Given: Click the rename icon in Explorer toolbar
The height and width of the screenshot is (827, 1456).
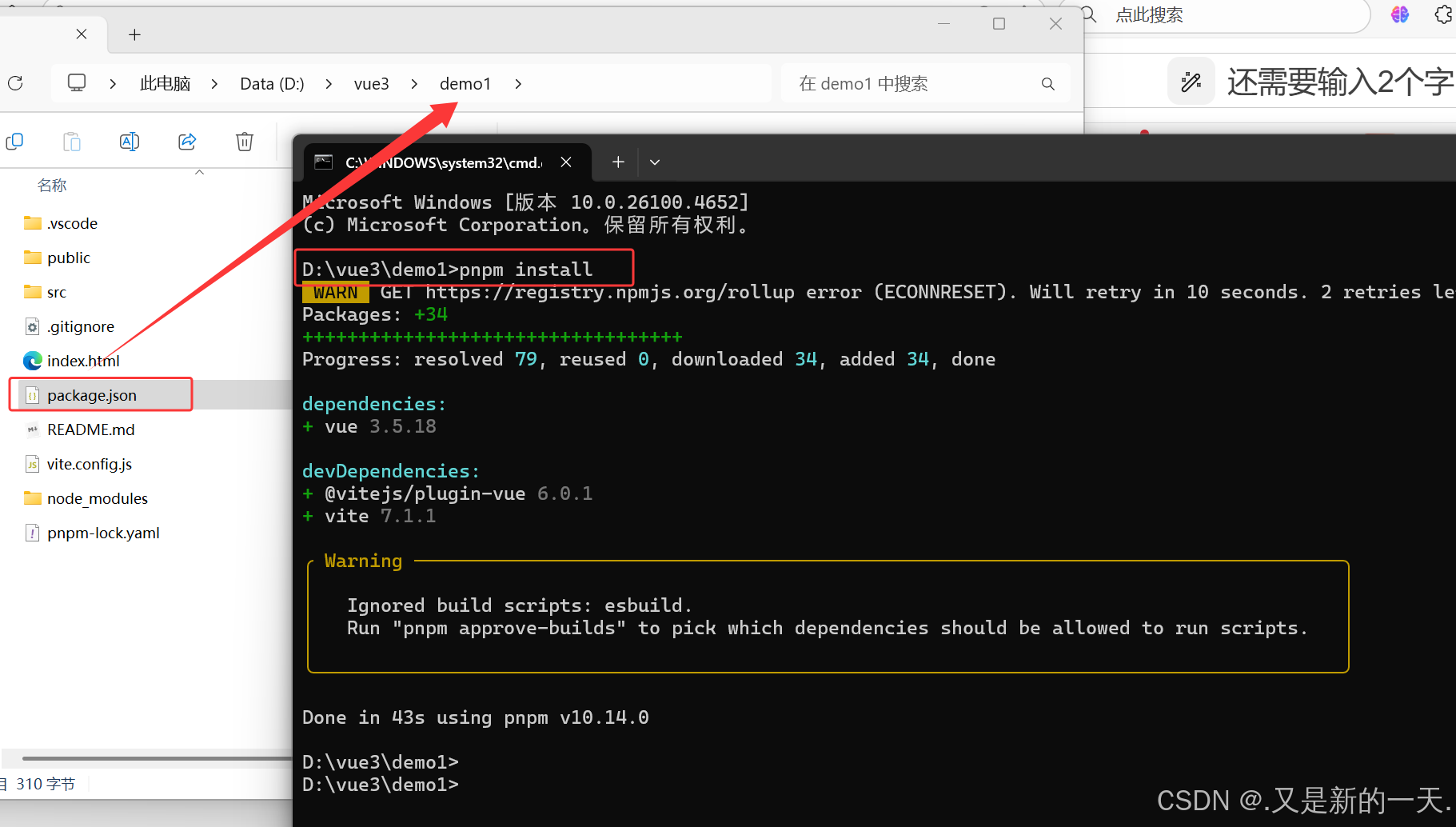Looking at the screenshot, I should pos(130,142).
